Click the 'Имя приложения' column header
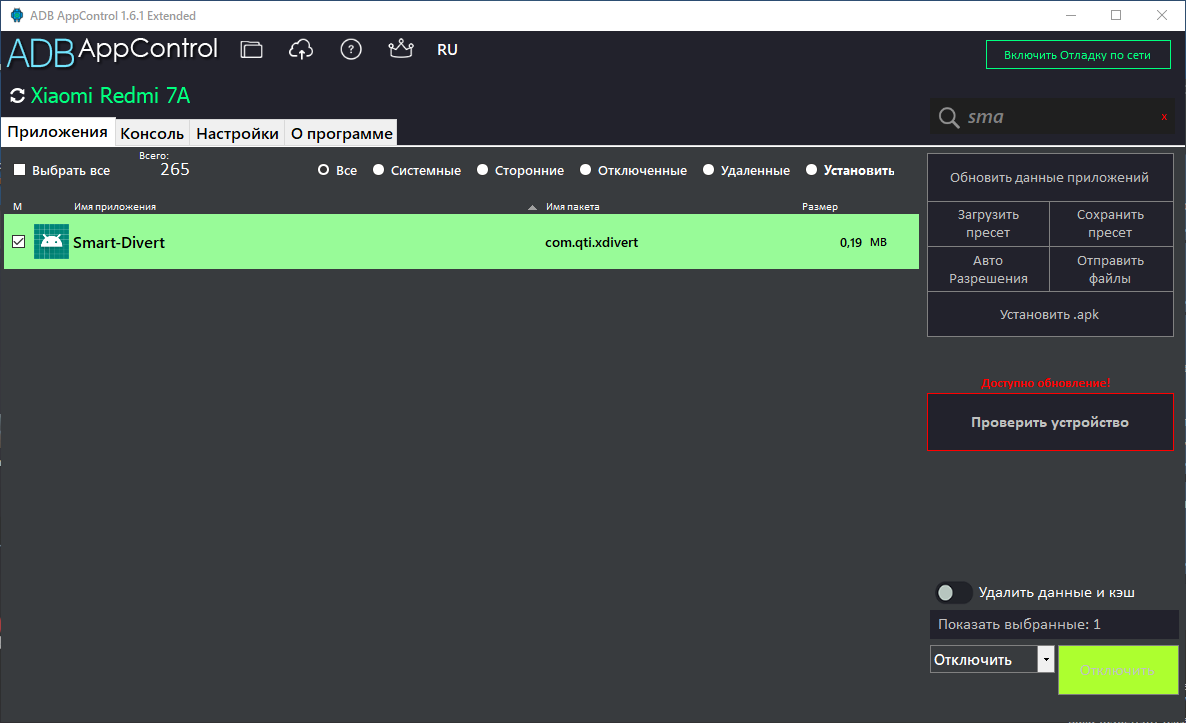The image size is (1186, 723). (115, 206)
